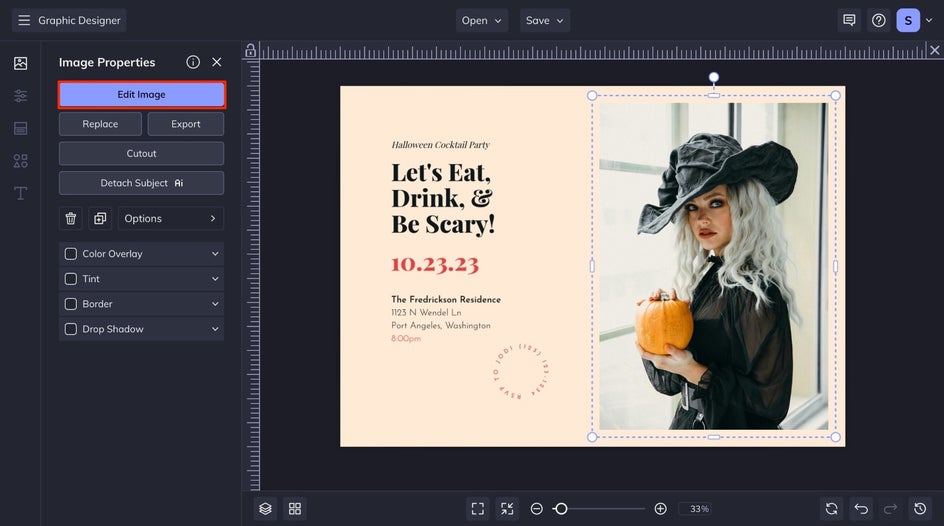The width and height of the screenshot is (944, 526).
Task: Click the user avatar S
Action: click(908, 20)
